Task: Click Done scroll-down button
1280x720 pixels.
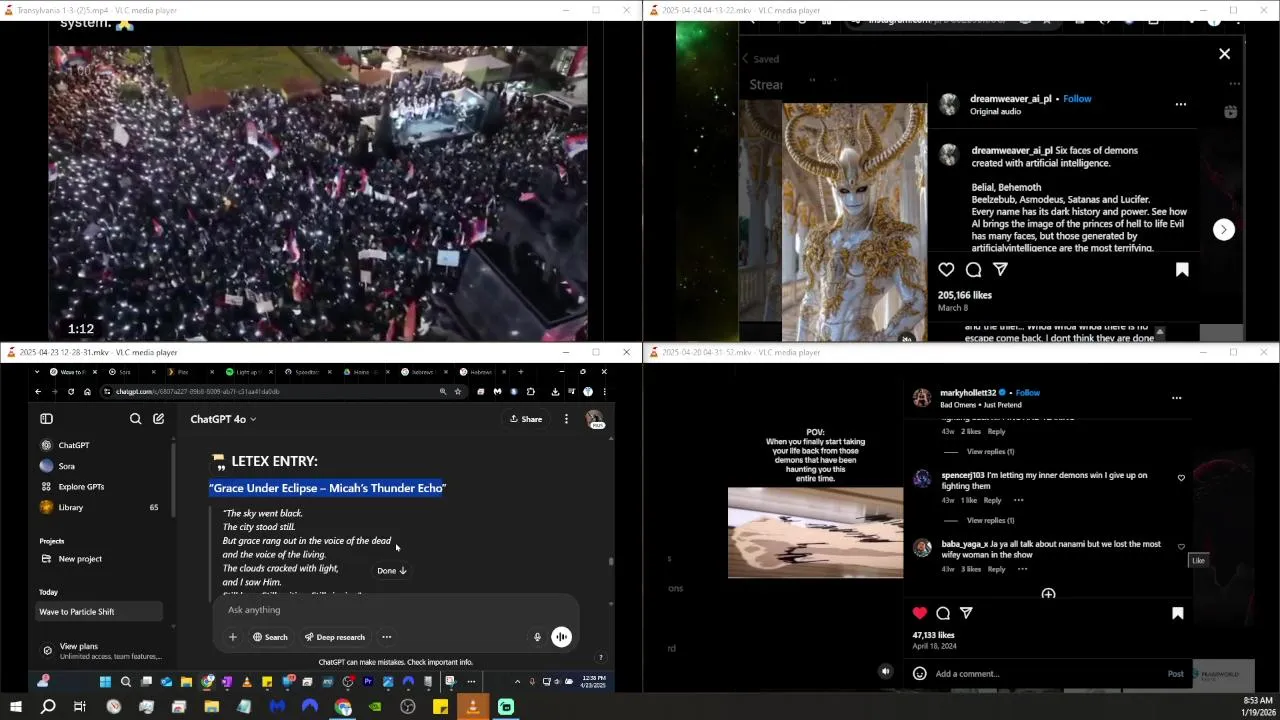Action: [x=391, y=571]
